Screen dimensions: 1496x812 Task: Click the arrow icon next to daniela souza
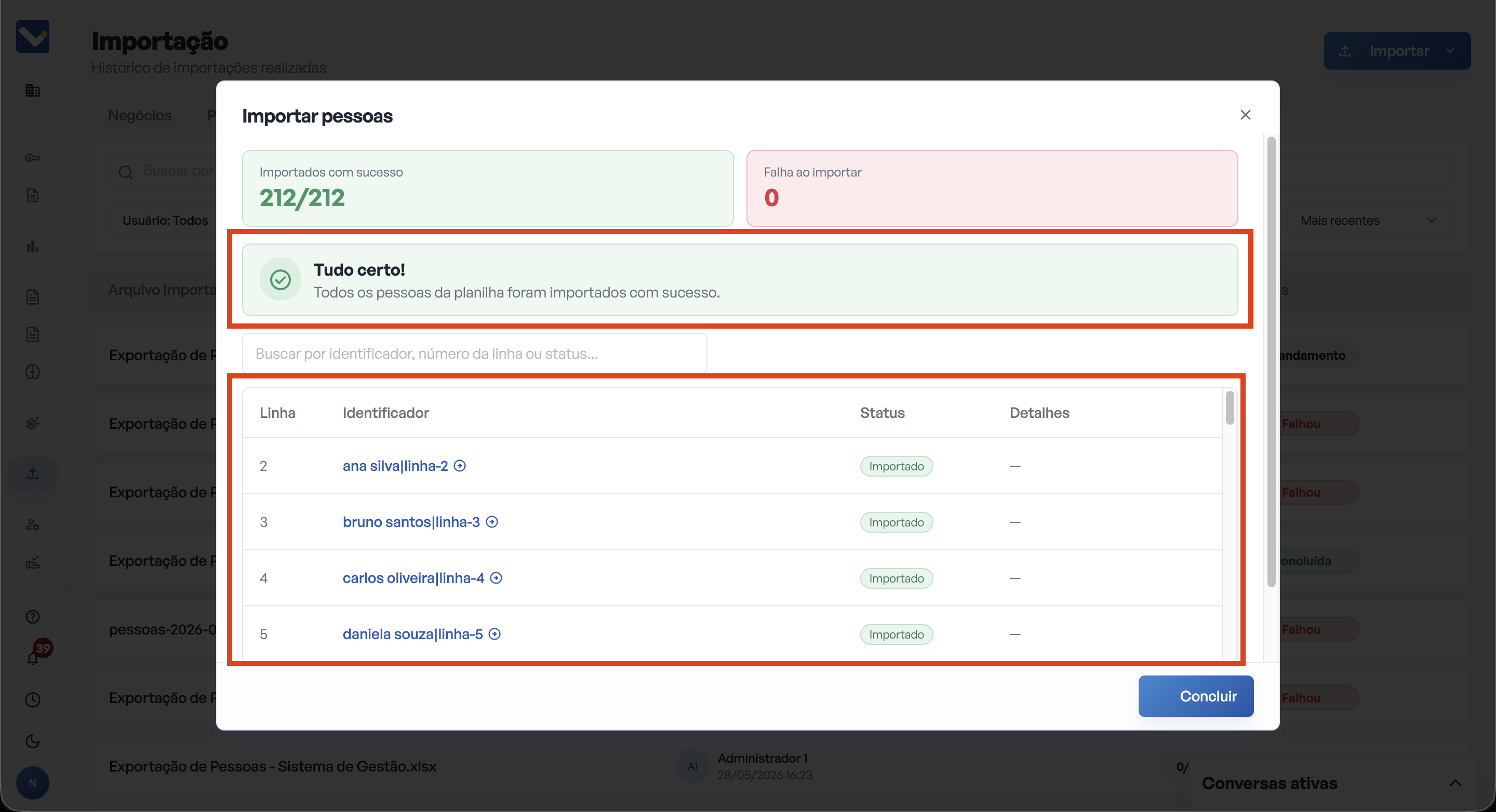(x=494, y=634)
